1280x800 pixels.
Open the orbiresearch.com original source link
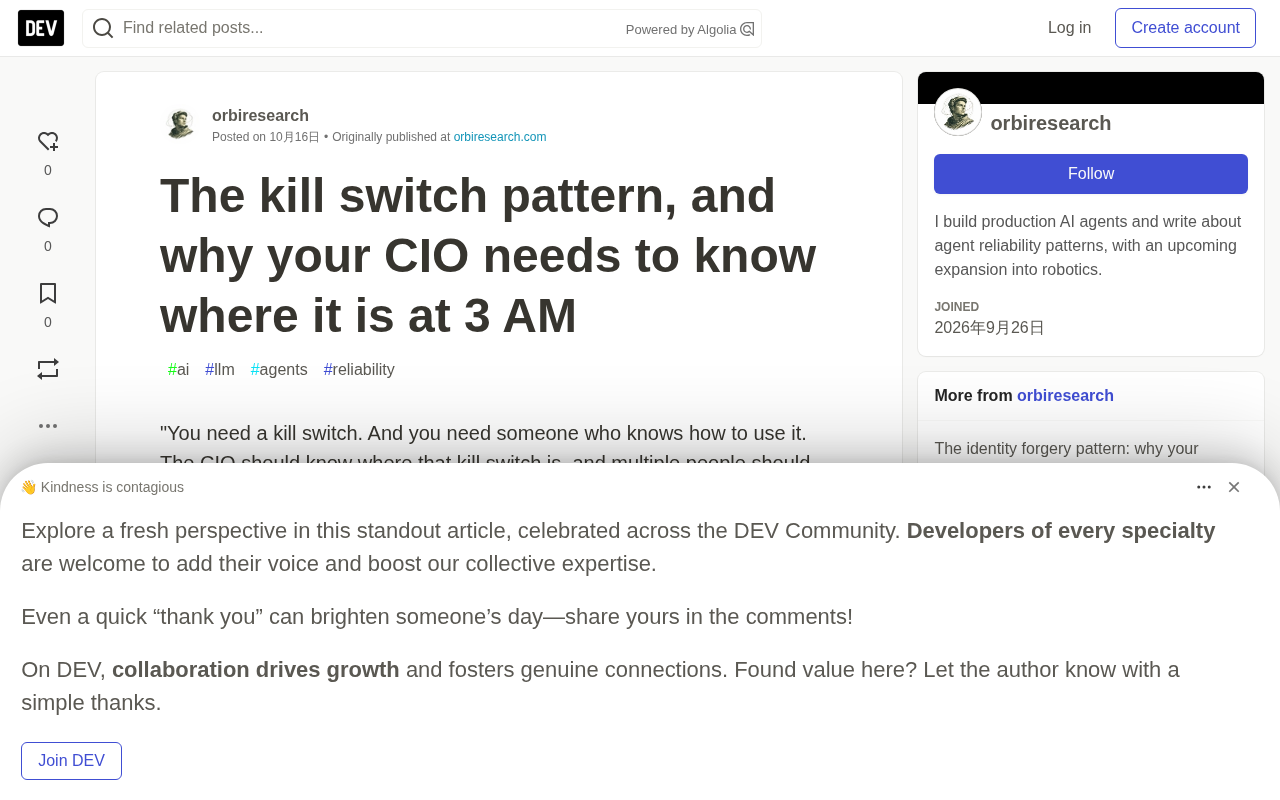tap(500, 137)
